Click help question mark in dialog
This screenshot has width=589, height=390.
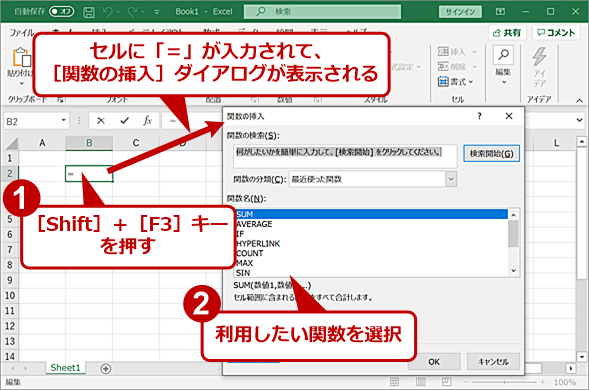(x=479, y=116)
